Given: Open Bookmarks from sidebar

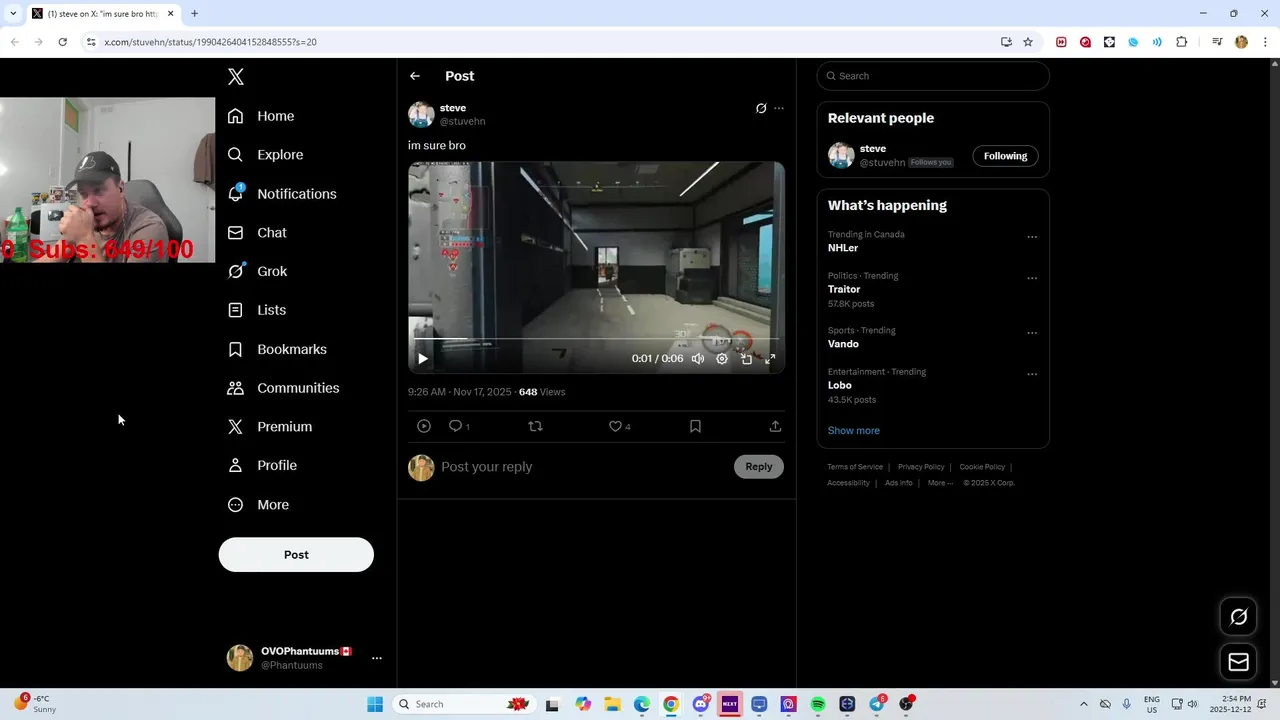Looking at the screenshot, I should [x=277, y=349].
